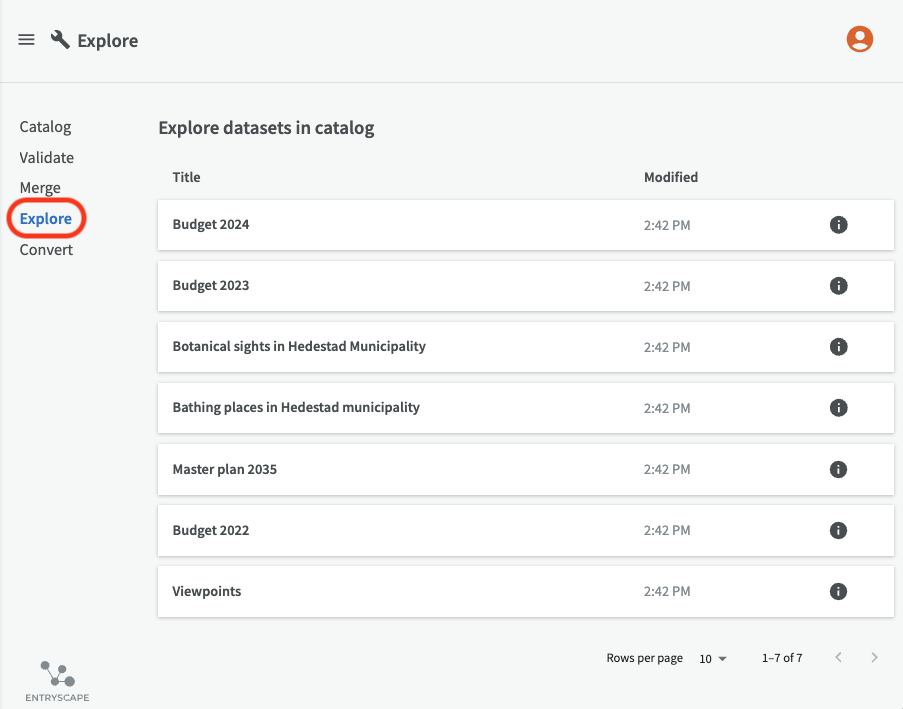903x709 pixels.
Task: Open the Merge section
Action: pyautogui.click(x=40, y=188)
